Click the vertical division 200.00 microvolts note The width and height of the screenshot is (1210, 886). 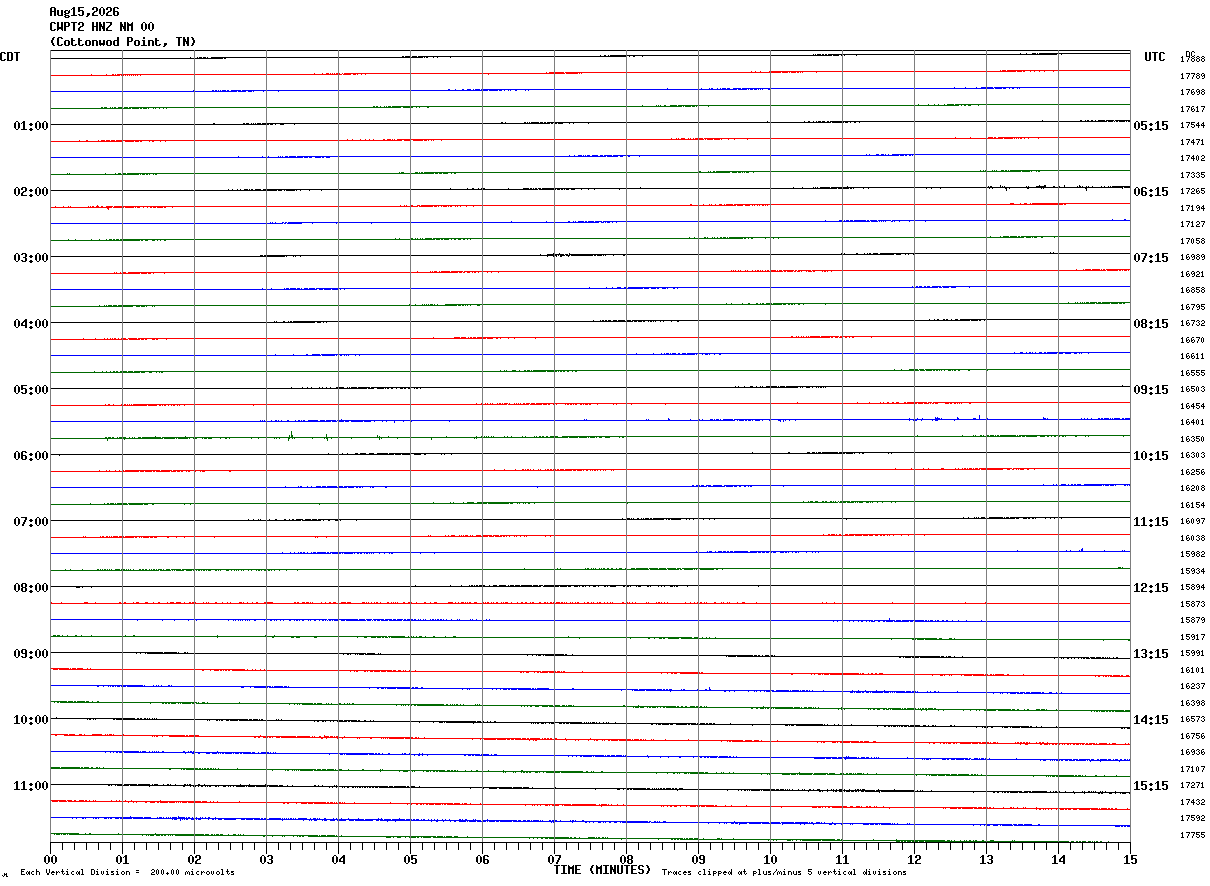[127, 872]
